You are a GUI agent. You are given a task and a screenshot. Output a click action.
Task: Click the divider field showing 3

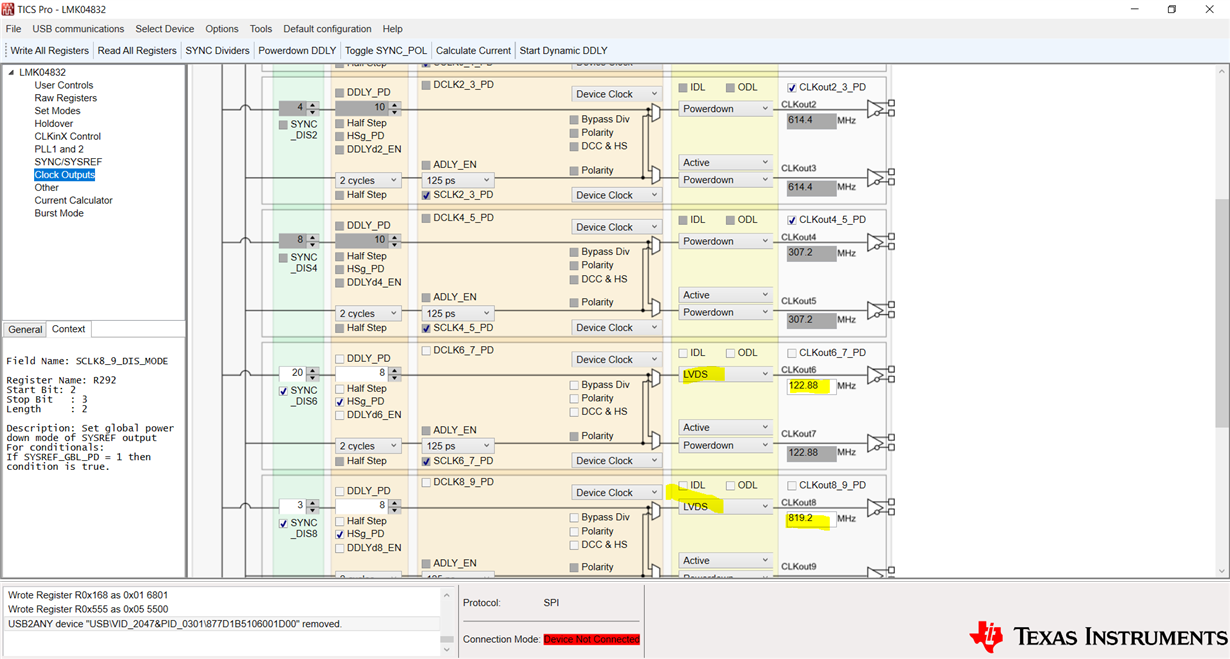click(x=292, y=506)
